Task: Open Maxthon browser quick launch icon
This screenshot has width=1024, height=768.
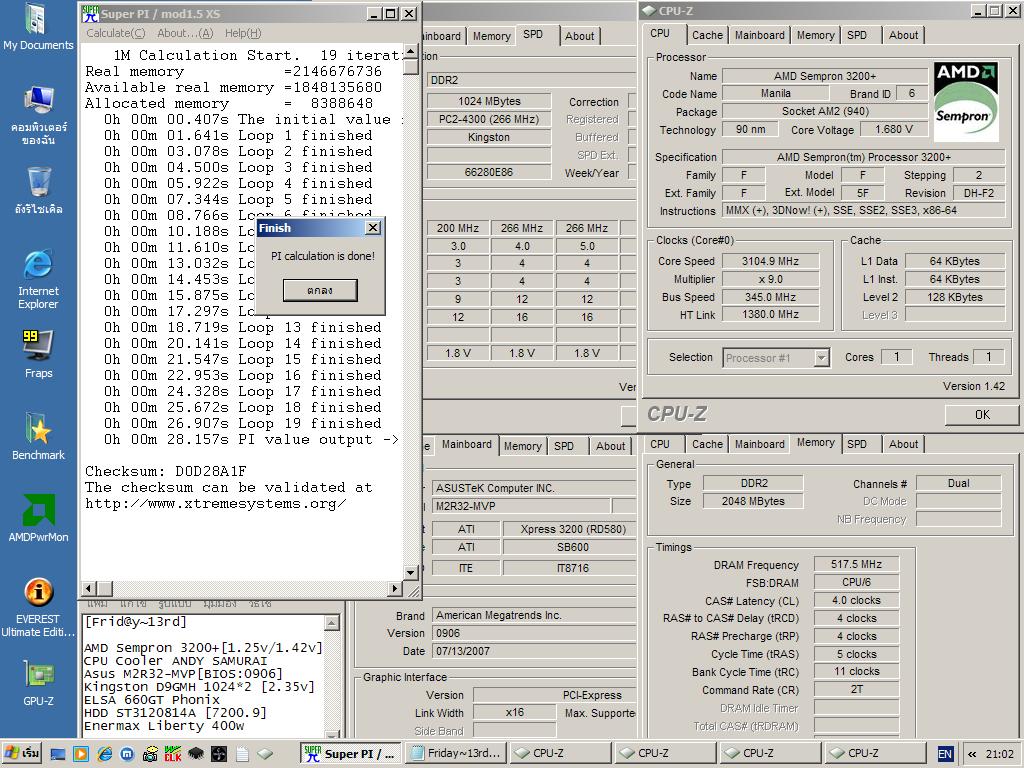Action: (127, 754)
